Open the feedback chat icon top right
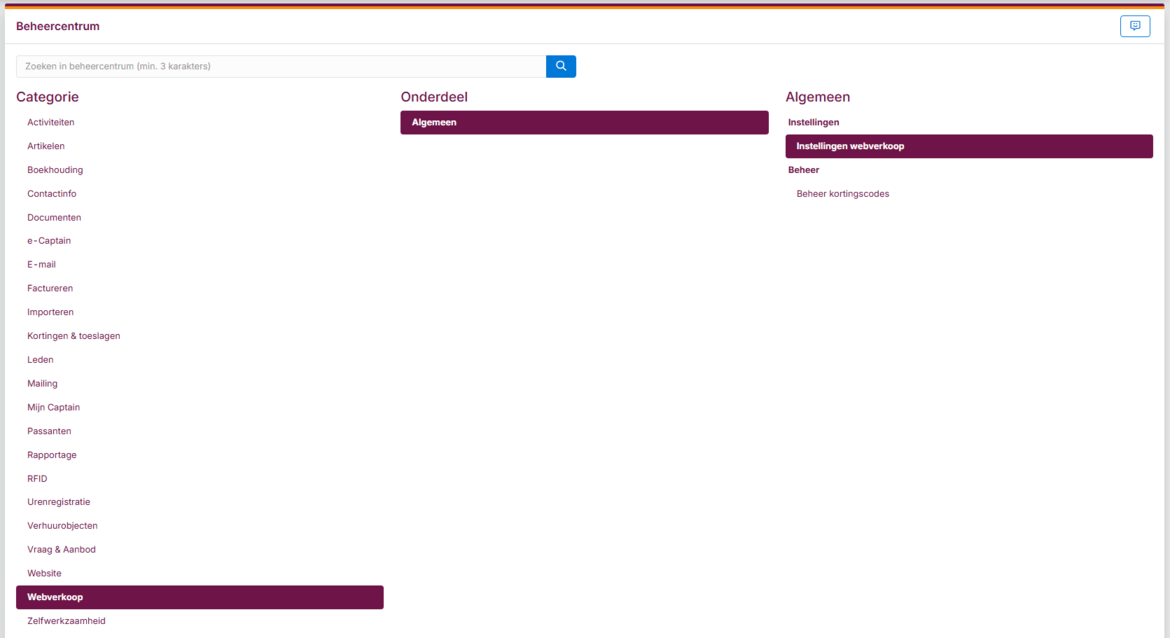1170x638 pixels. point(1135,26)
